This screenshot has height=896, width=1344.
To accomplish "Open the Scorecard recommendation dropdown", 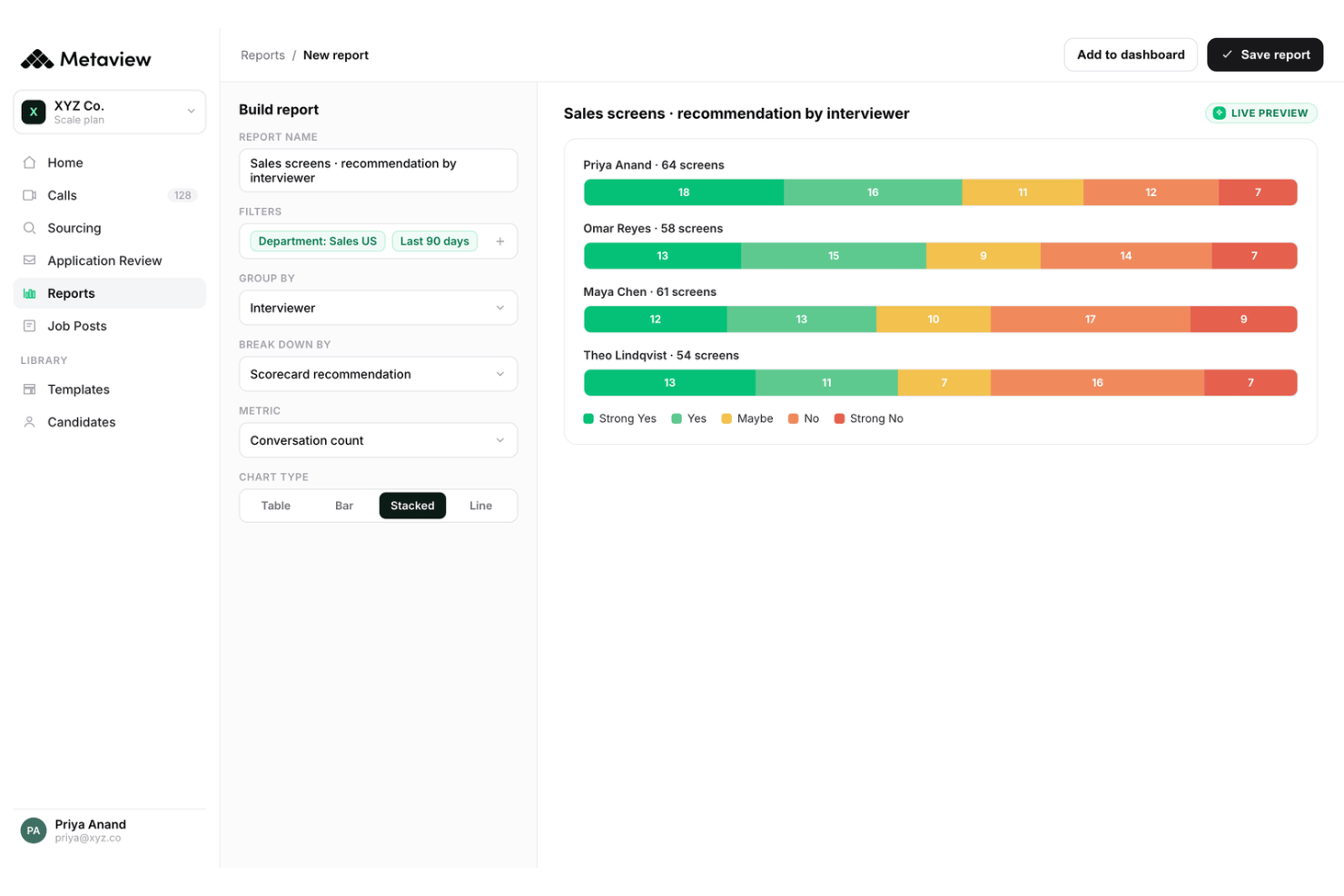I will pyautogui.click(x=378, y=374).
